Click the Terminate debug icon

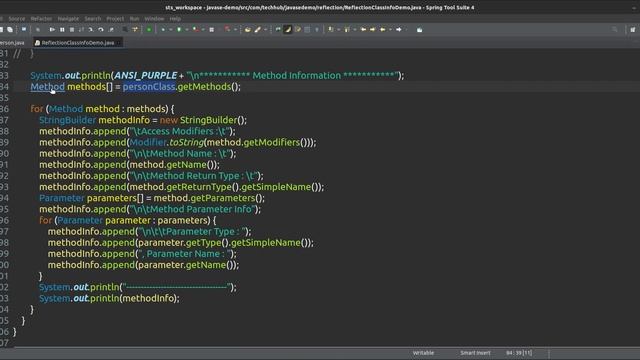[x=72, y=29]
